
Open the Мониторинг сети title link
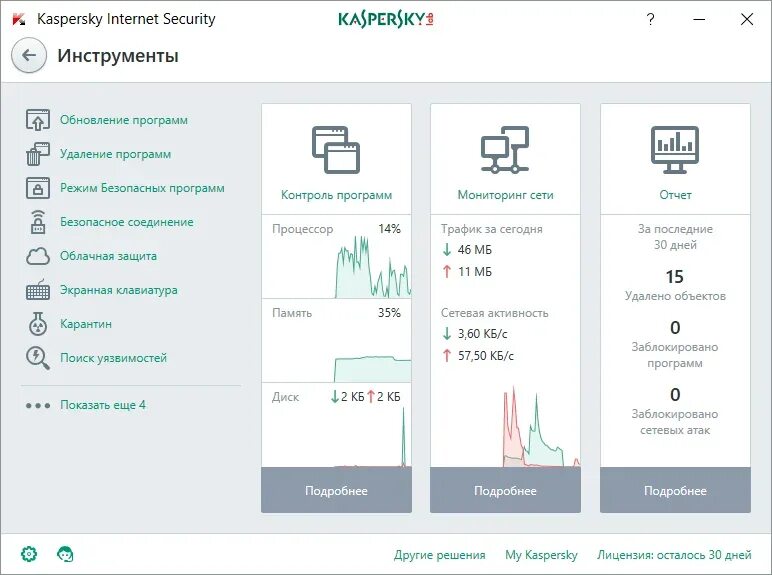point(505,195)
